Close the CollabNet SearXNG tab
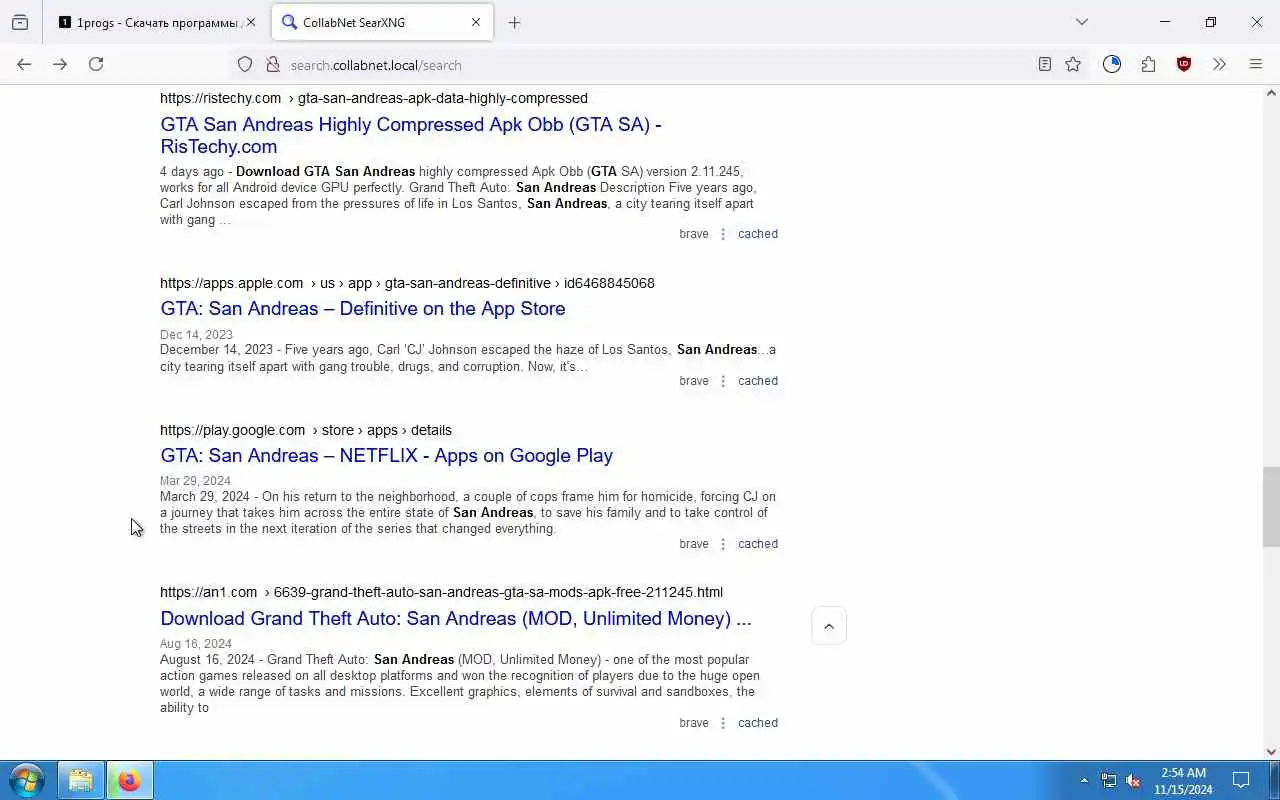The width and height of the screenshot is (1280, 800). point(476,22)
